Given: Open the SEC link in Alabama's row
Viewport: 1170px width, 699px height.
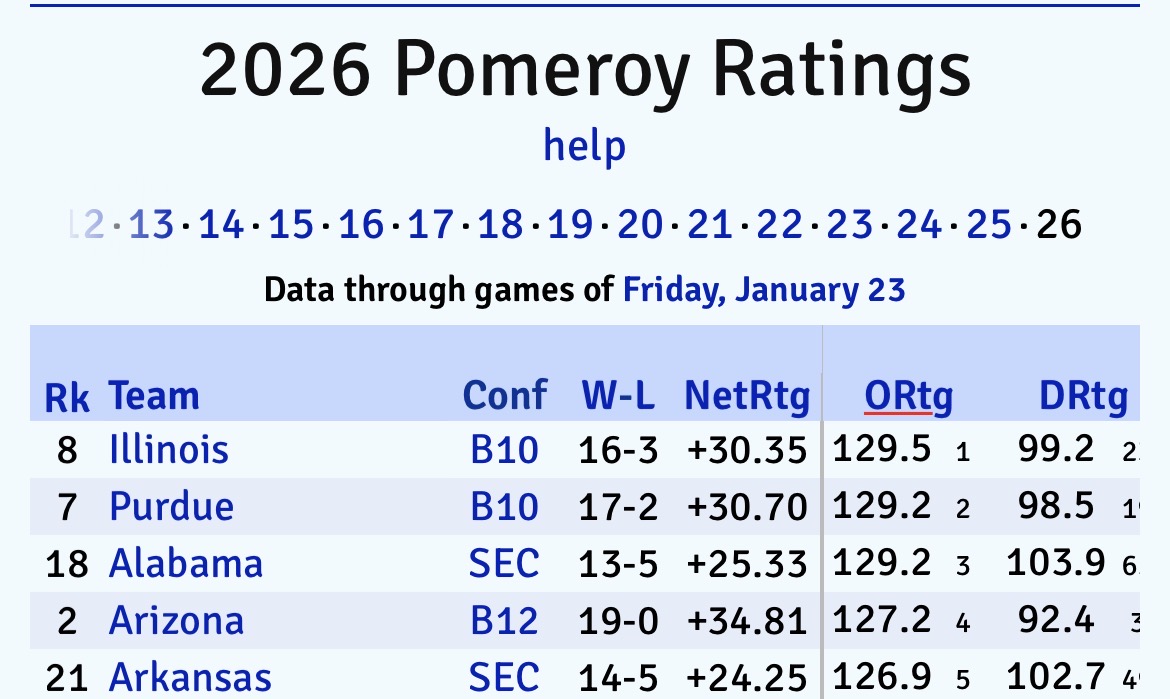Looking at the screenshot, I should pyautogui.click(x=504, y=564).
